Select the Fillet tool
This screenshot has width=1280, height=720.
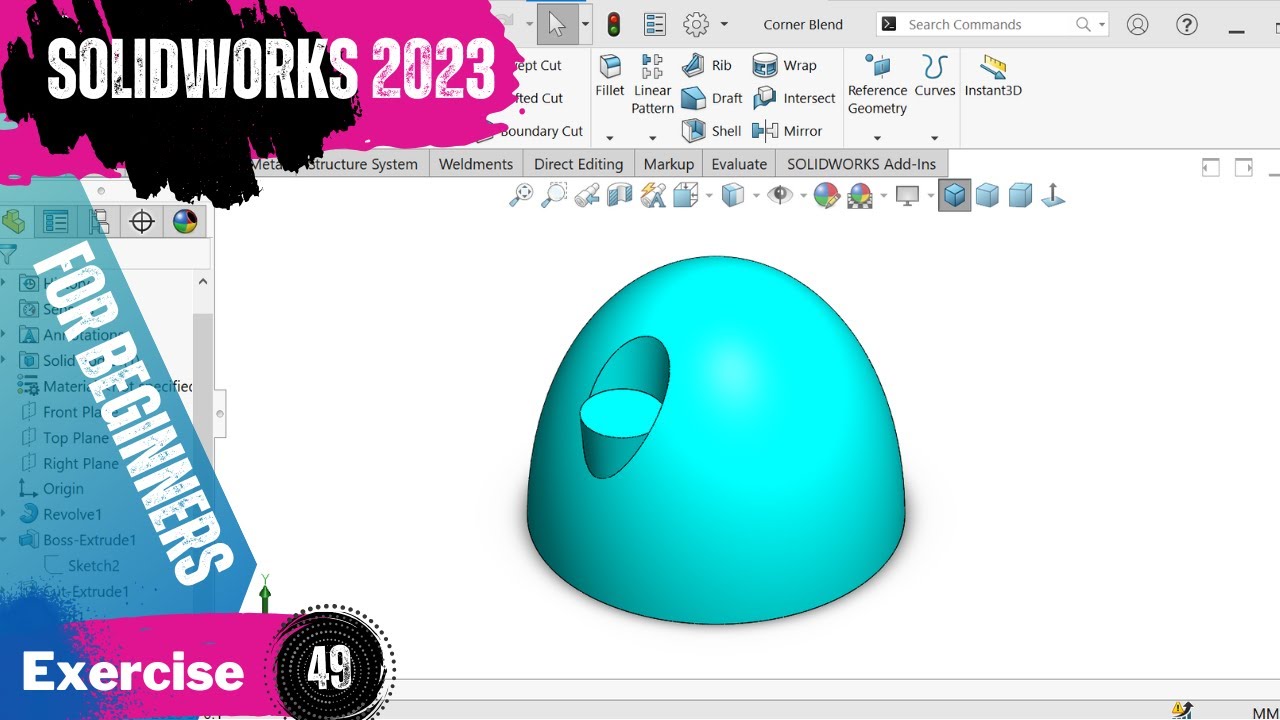coord(610,77)
